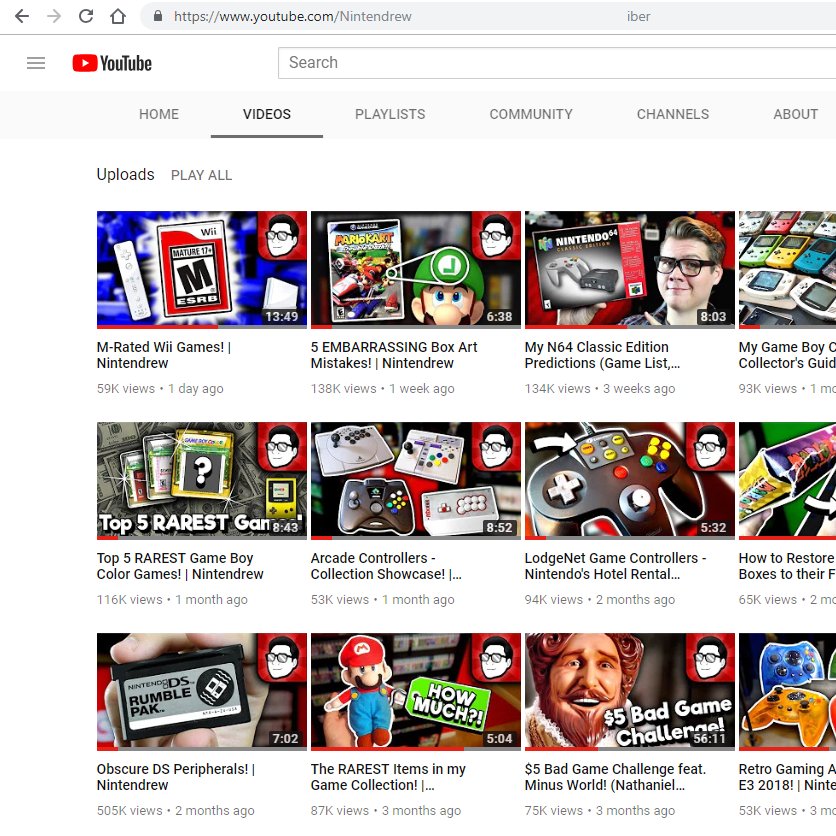The image size is (836, 836).
Task: Click title 'How to Restore Boxes'
Action: (x=787, y=566)
